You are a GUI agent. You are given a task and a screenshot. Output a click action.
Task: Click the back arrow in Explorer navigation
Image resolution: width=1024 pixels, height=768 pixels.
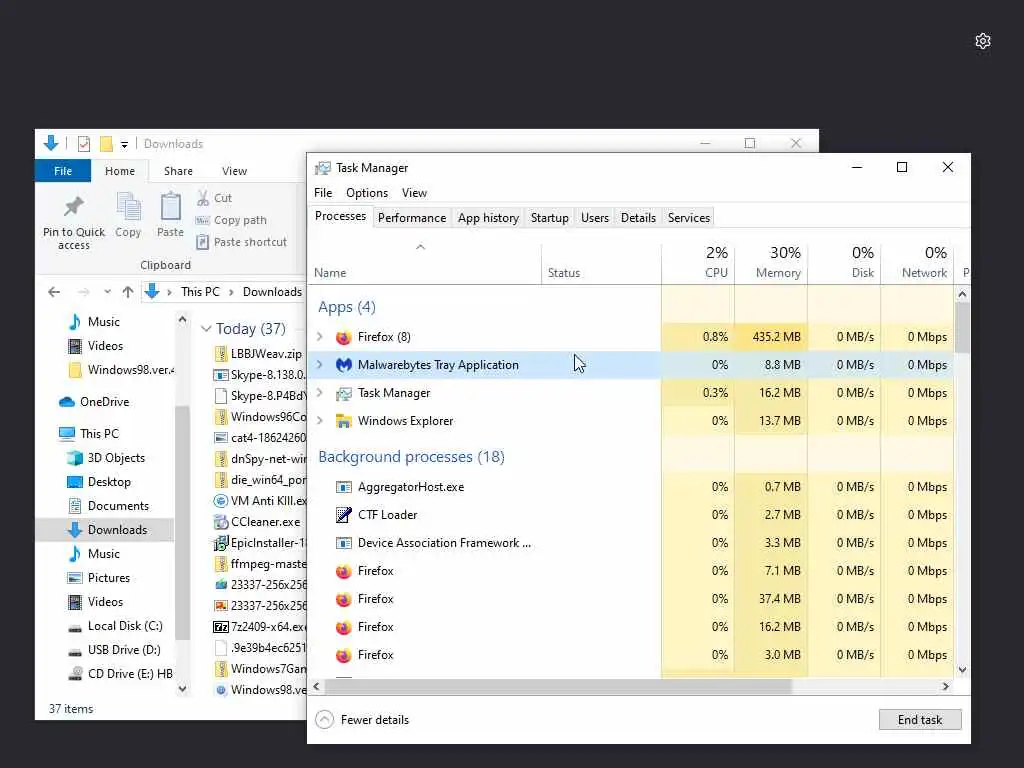(x=54, y=292)
